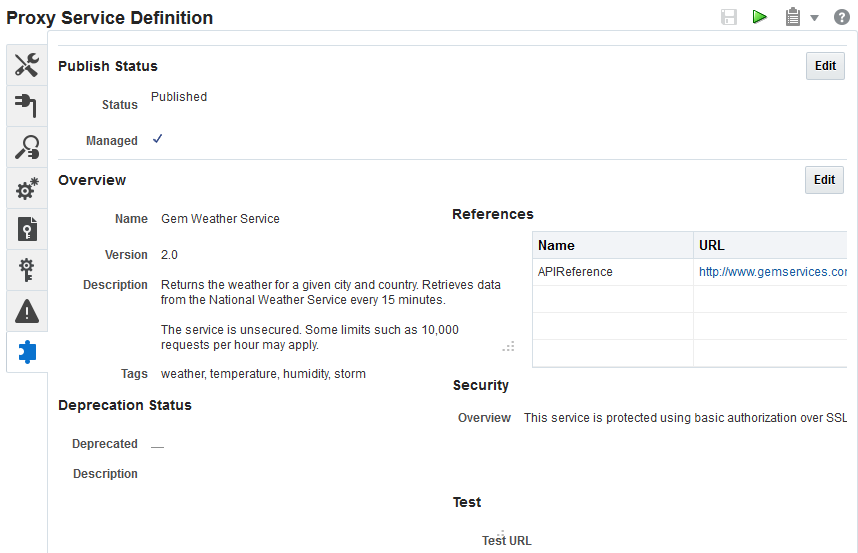
Task: Select the APIReference name cell
Action: tap(612, 272)
